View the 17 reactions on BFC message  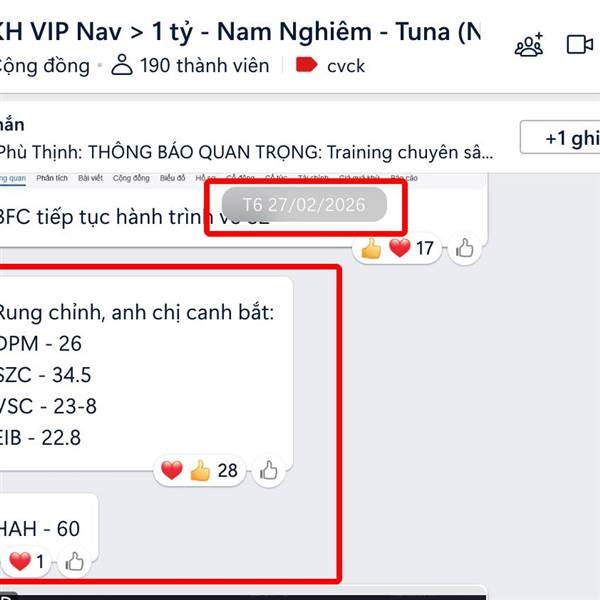pyautogui.click(x=397, y=248)
